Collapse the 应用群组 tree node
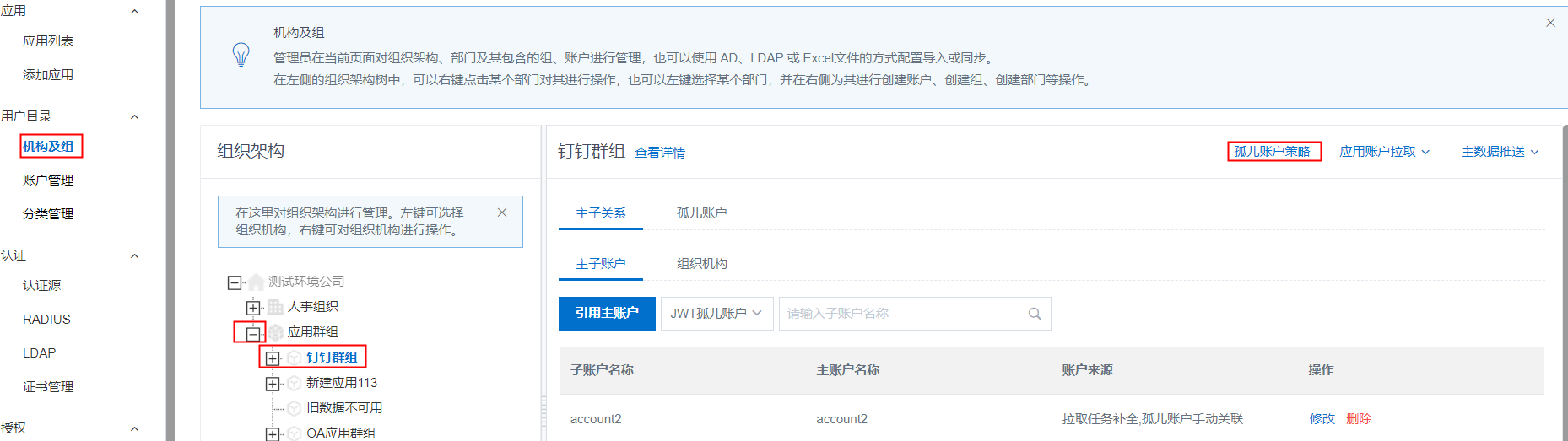 (x=252, y=332)
